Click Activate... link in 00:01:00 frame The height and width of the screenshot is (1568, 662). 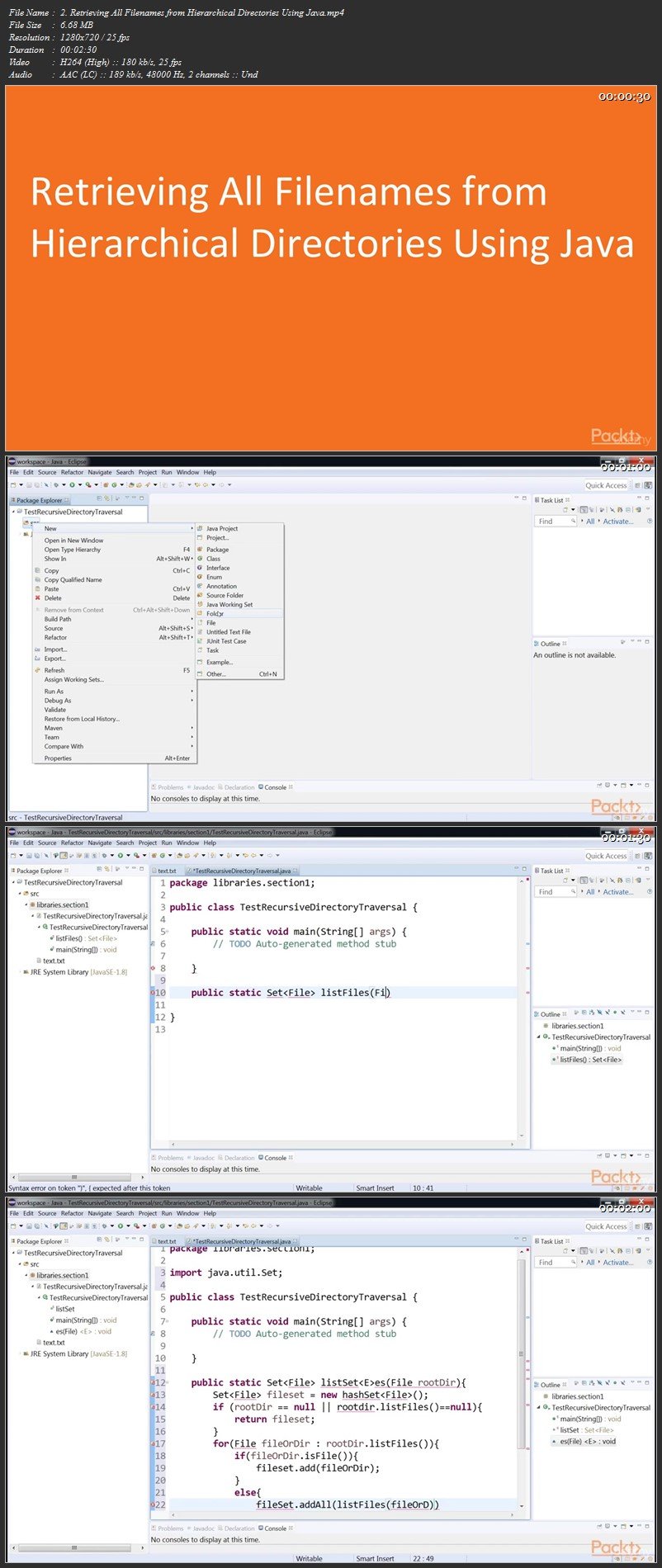(618, 522)
